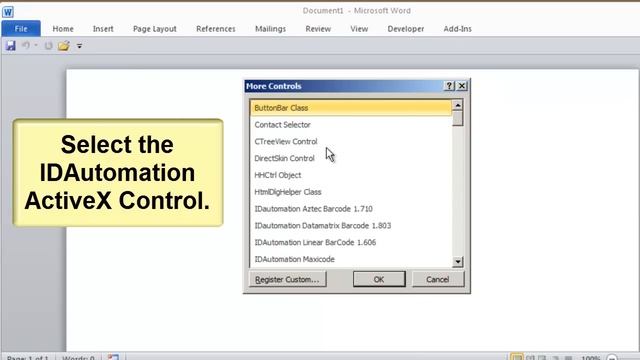Click the Open folder icon
This screenshot has height=360, width=640.
coord(64,46)
